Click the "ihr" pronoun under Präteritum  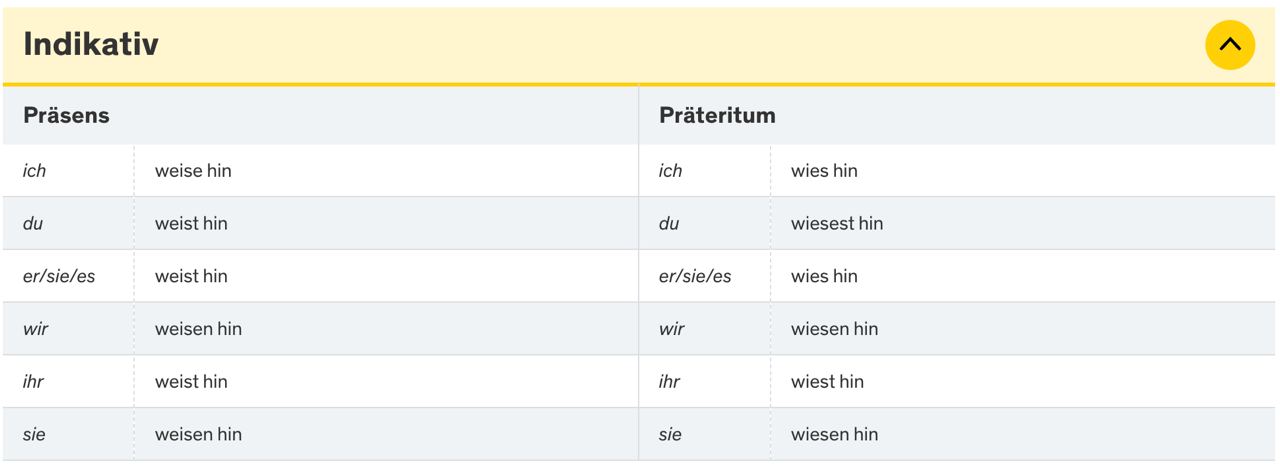point(670,382)
